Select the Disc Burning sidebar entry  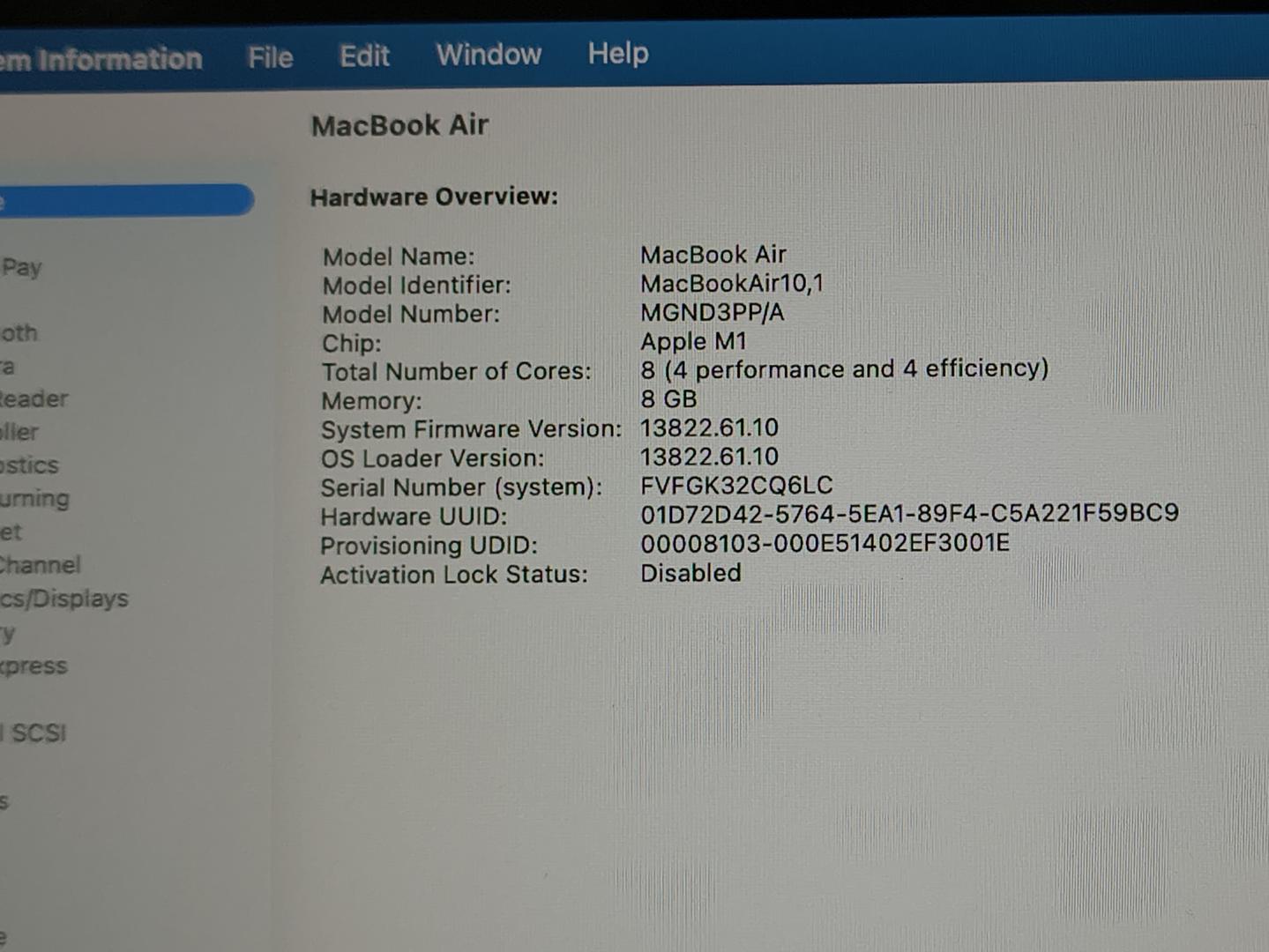[34, 499]
